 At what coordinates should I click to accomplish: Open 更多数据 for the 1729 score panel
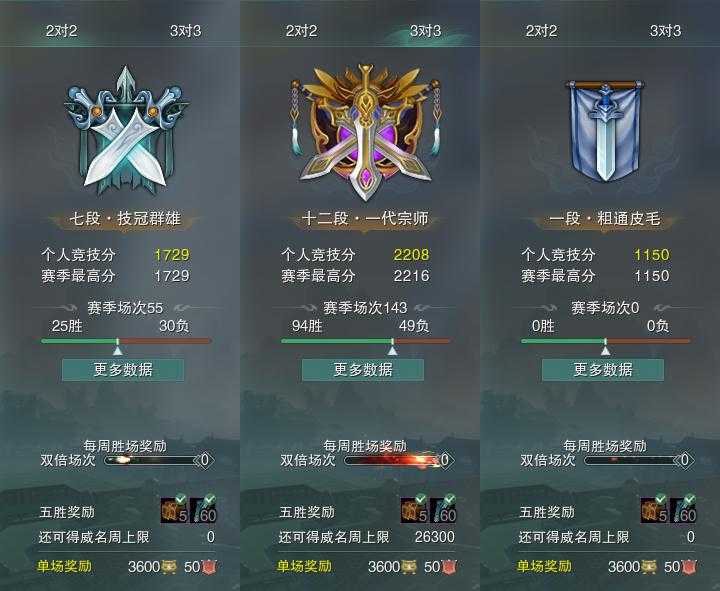click(x=123, y=370)
